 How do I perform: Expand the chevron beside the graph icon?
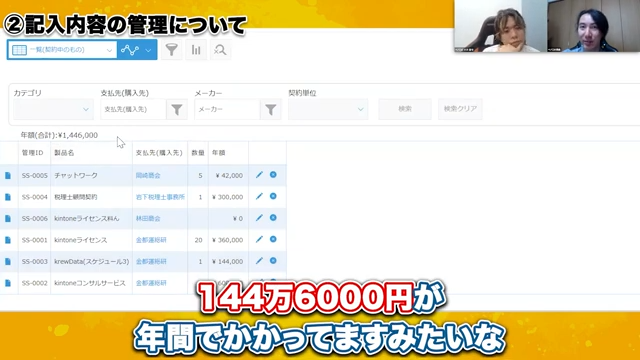pyautogui.click(x=148, y=50)
